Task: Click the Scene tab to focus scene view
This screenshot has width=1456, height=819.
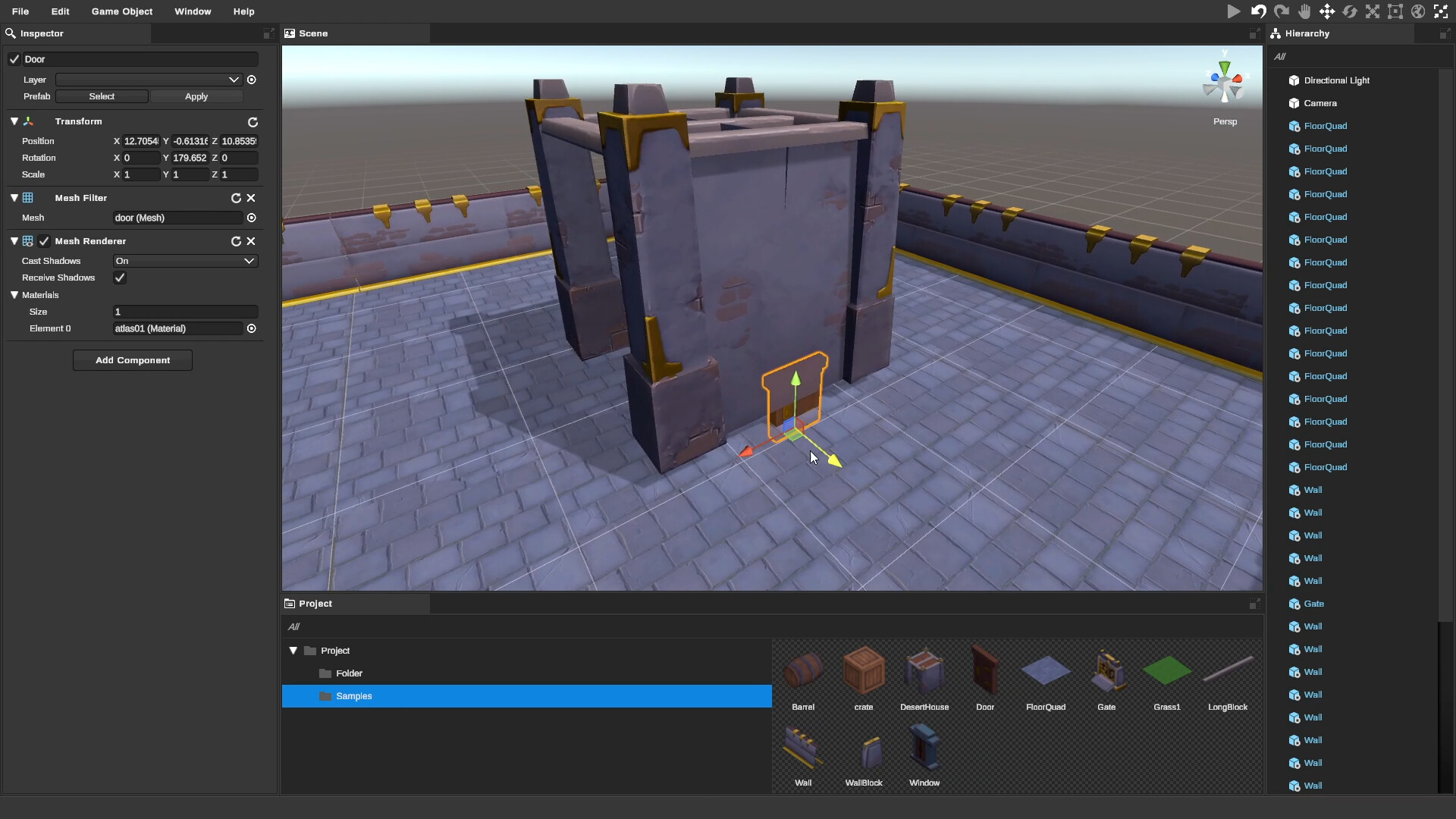Action: [313, 33]
